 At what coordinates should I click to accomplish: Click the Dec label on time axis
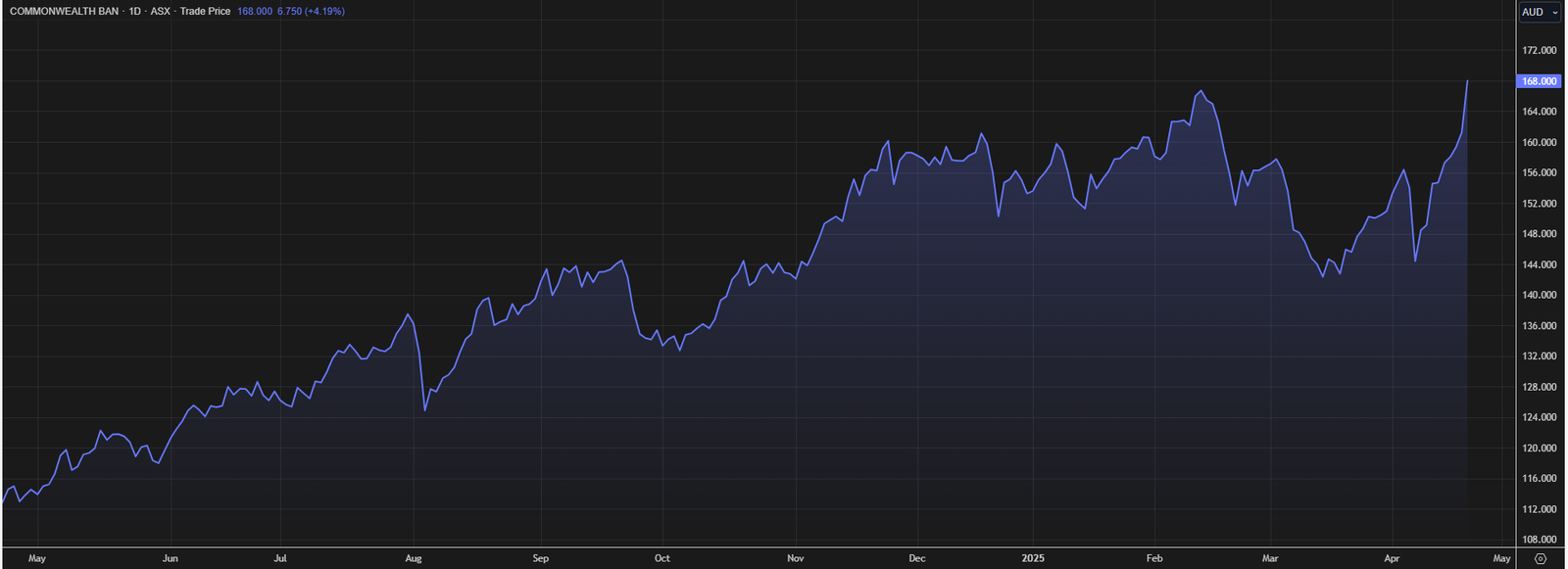tap(917, 558)
